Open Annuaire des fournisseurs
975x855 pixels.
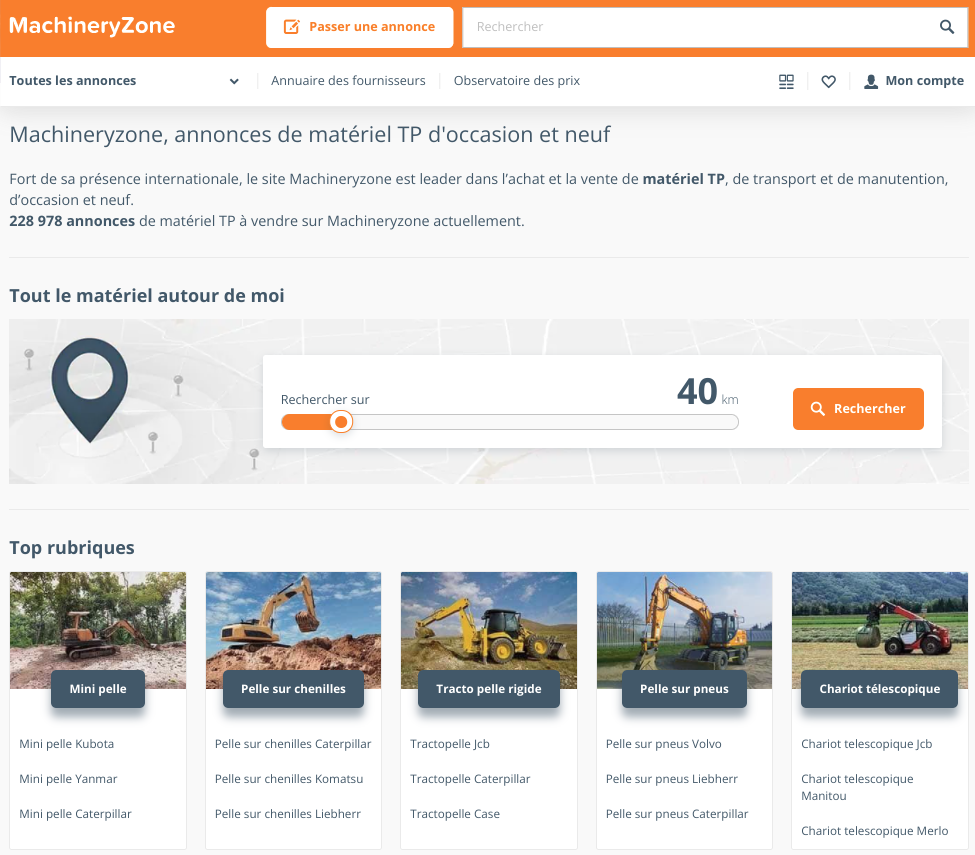pos(348,81)
